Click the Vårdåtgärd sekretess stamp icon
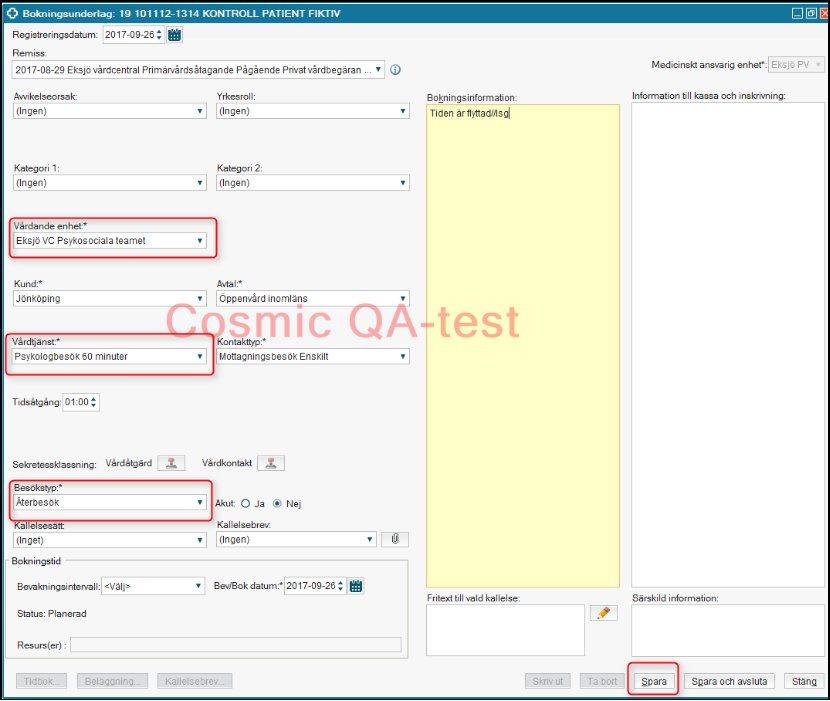830x701 pixels. [x=173, y=463]
